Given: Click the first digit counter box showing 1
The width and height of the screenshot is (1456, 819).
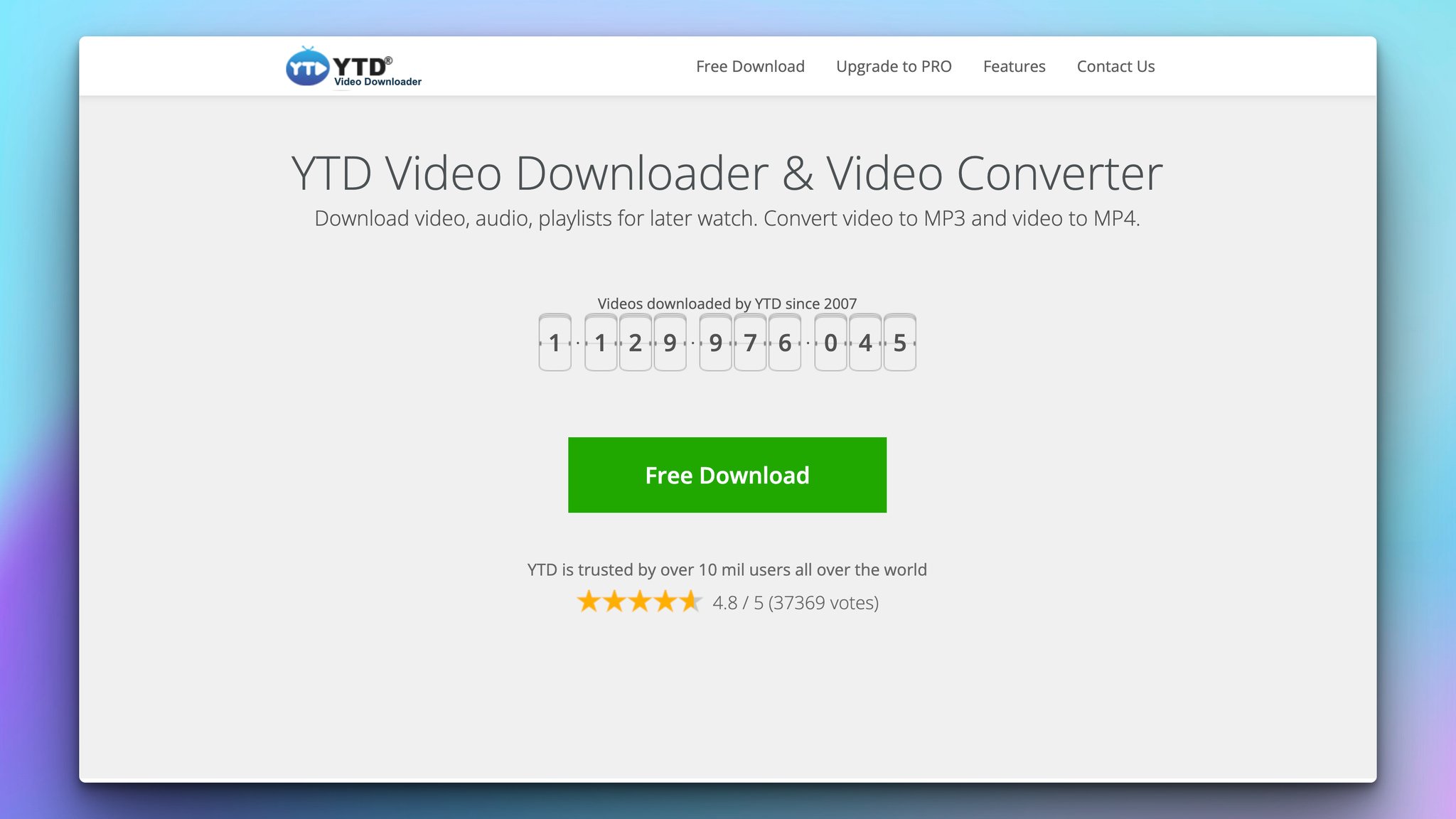Looking at the screenshot, I should [x=554, y=342].
